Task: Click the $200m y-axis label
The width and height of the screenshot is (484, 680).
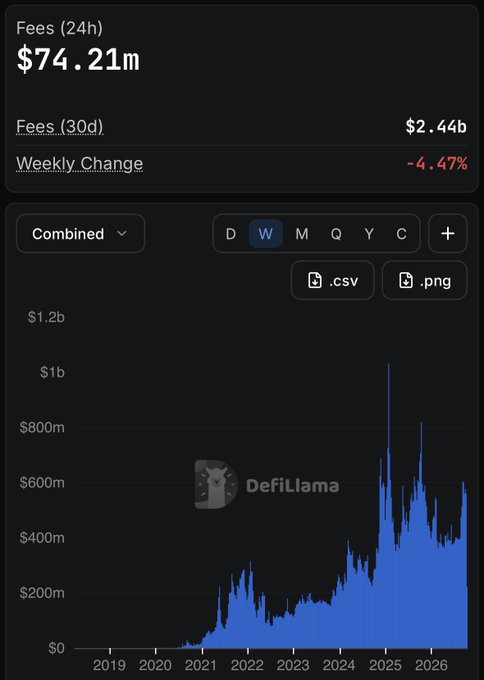Action: point(42,593)
